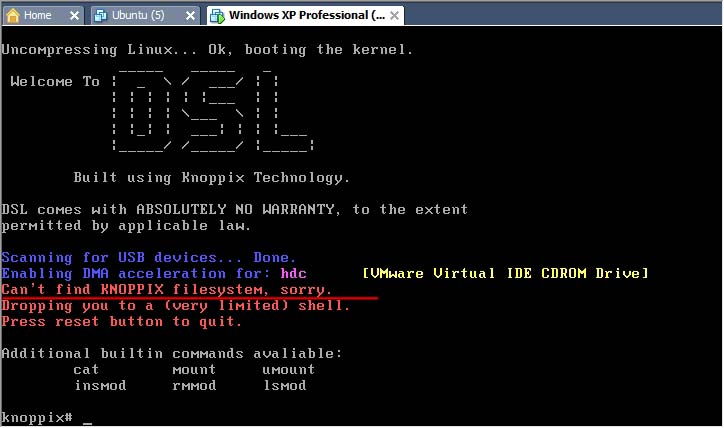Click the knoppix# shell prompt

coord(37,418)
